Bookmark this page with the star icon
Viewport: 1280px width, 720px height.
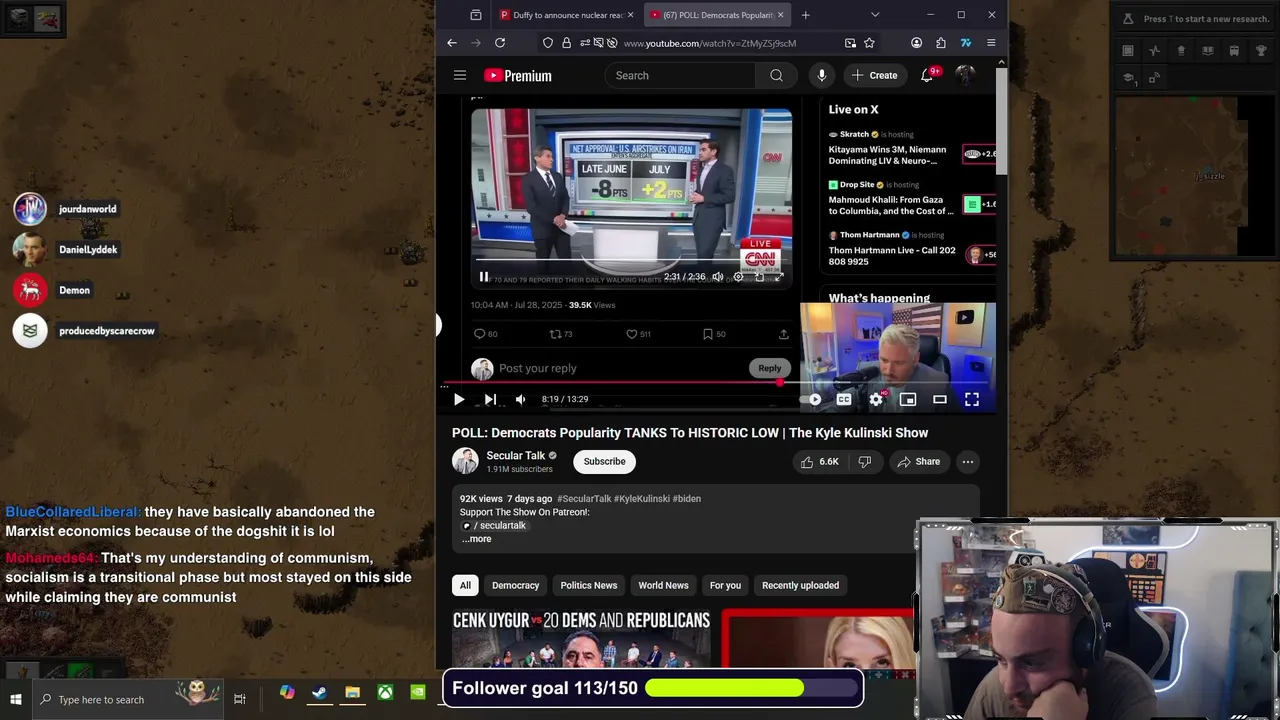[869, 43]
